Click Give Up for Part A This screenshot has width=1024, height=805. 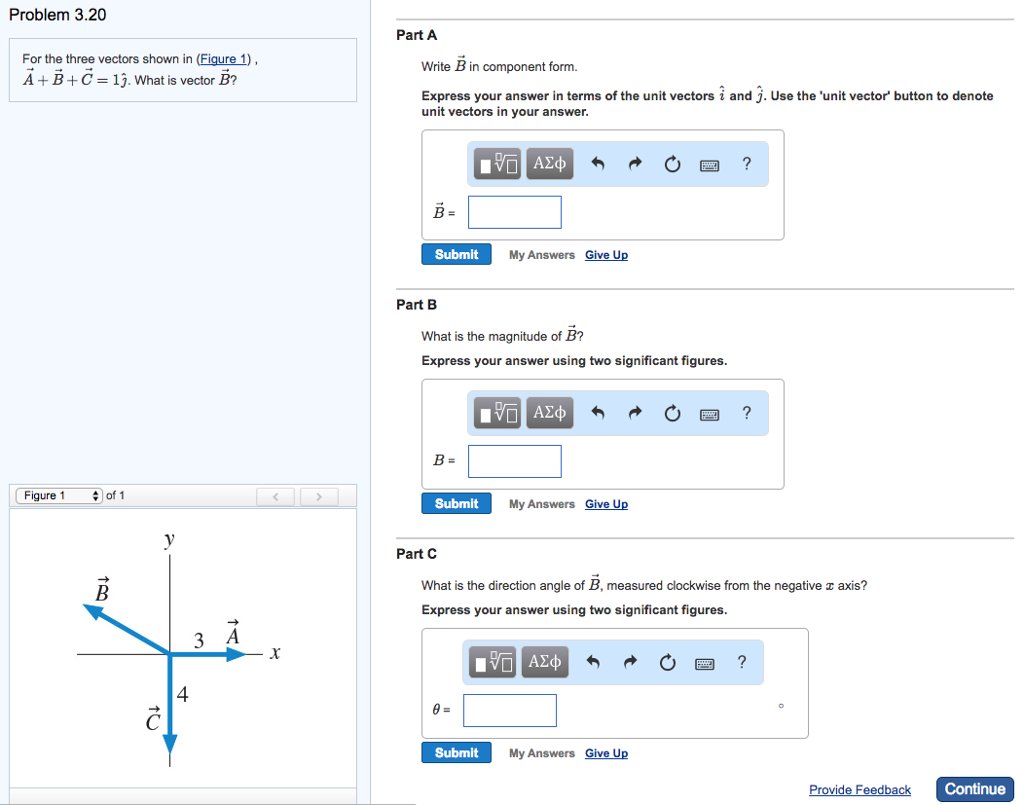click(606, 254)
